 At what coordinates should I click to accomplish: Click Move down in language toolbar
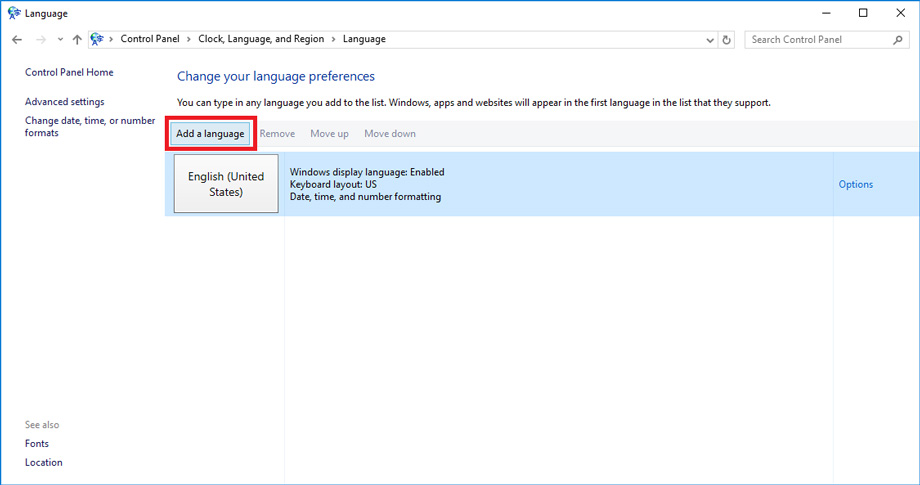(390, 134)
